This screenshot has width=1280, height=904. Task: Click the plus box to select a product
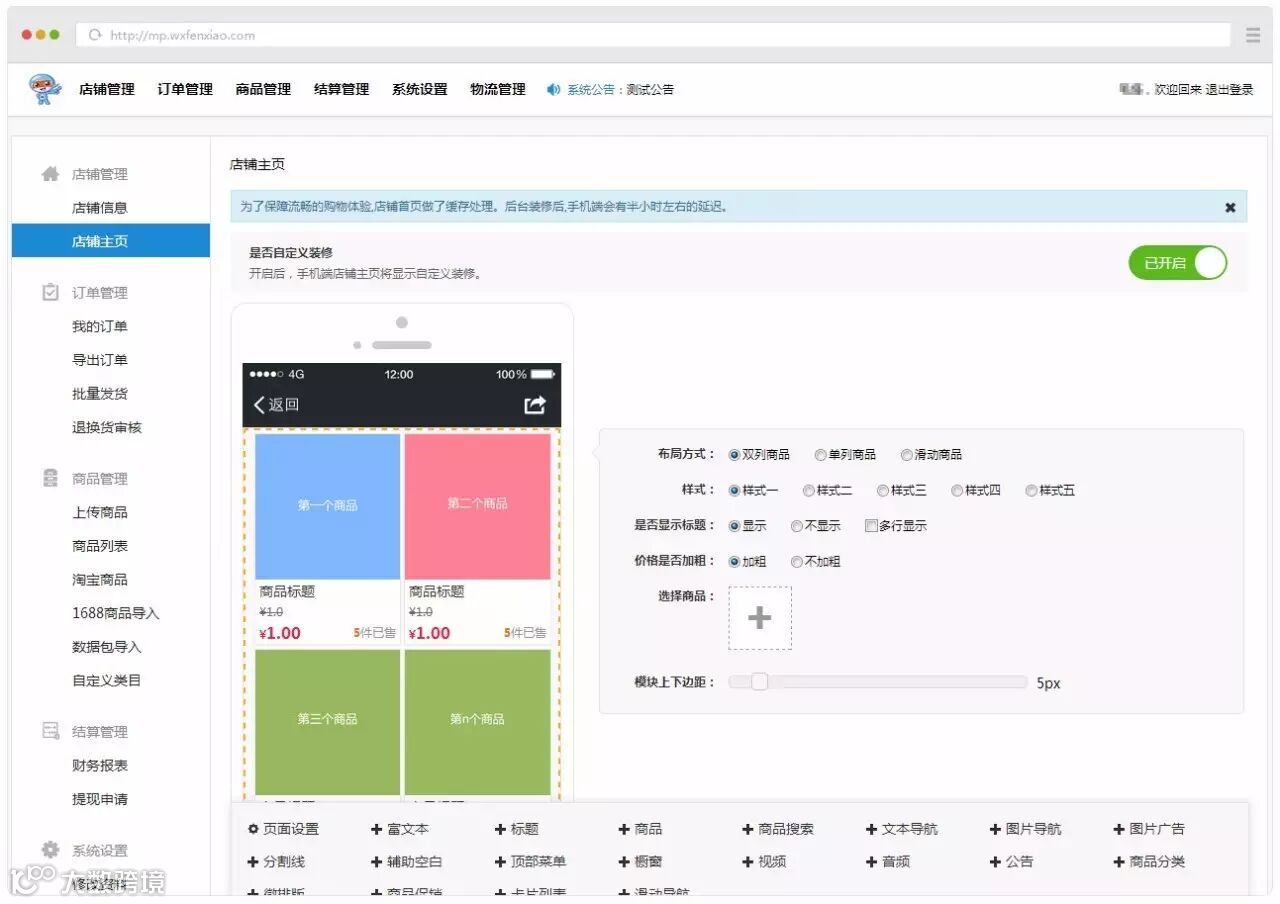tap(760, 618)
